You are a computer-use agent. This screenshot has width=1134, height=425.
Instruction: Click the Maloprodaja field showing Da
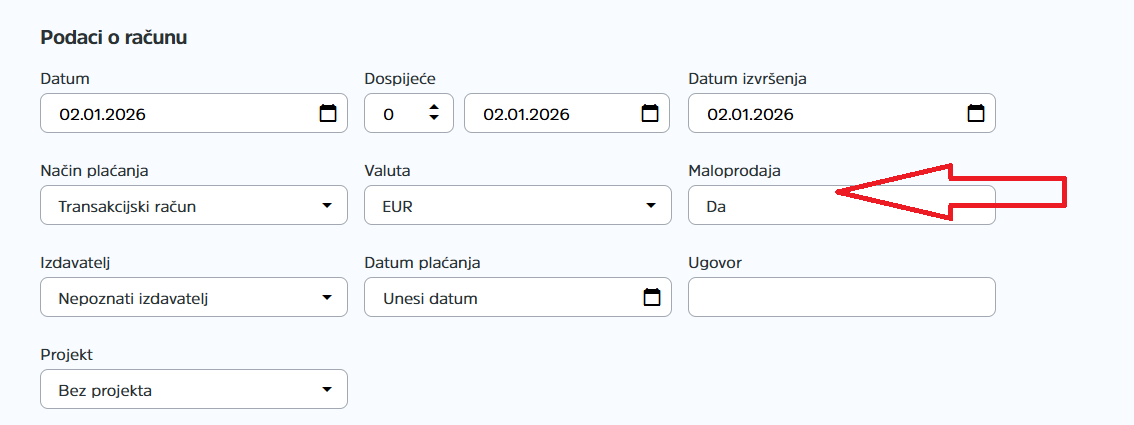[x=760, y=206]
